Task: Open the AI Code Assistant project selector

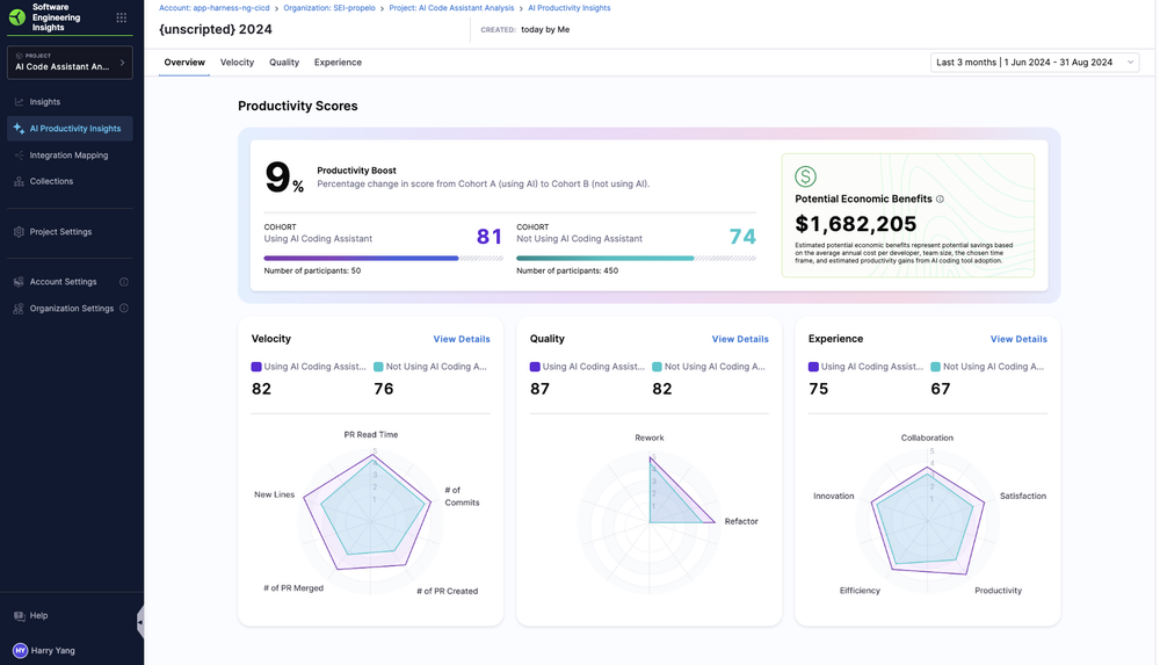Action: pos(68,62)
